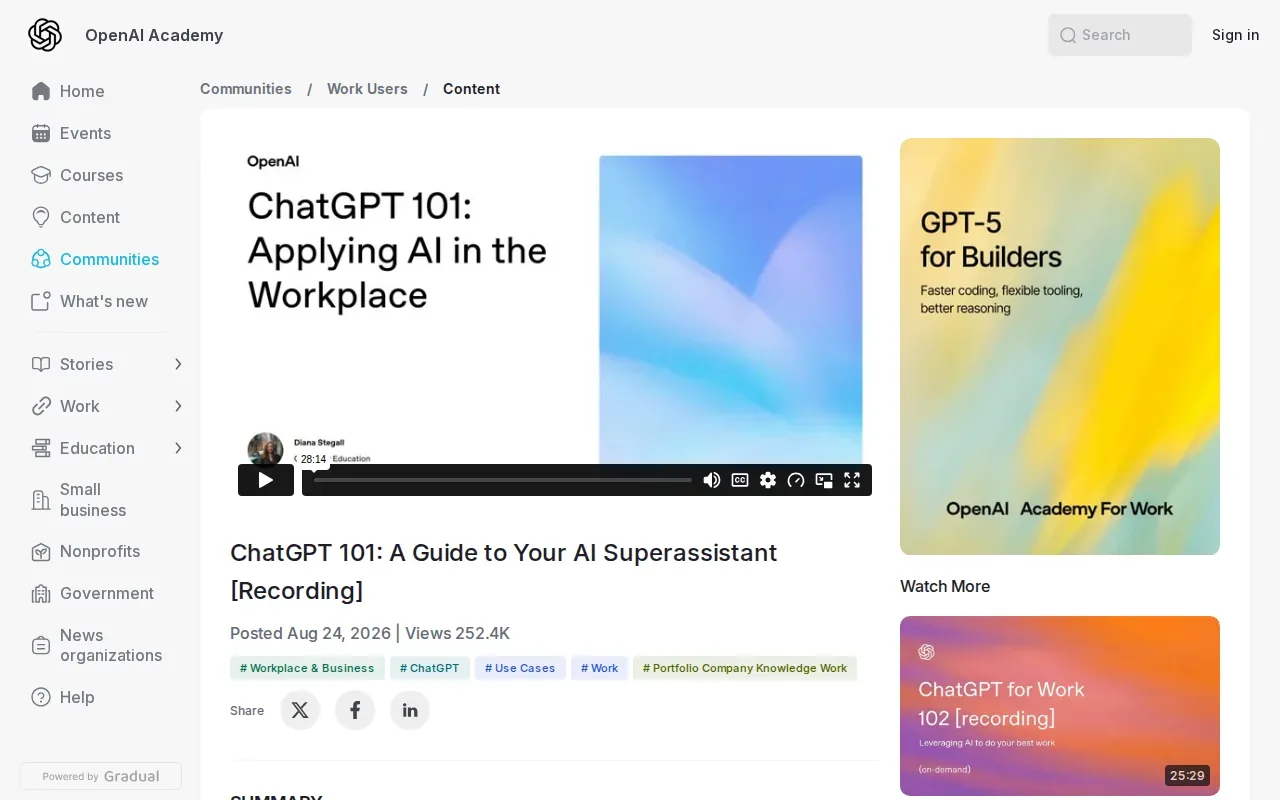The height and width of the screenshot is (800, 1280).
Task: Click the Search field
Action: pos(1120,35)
